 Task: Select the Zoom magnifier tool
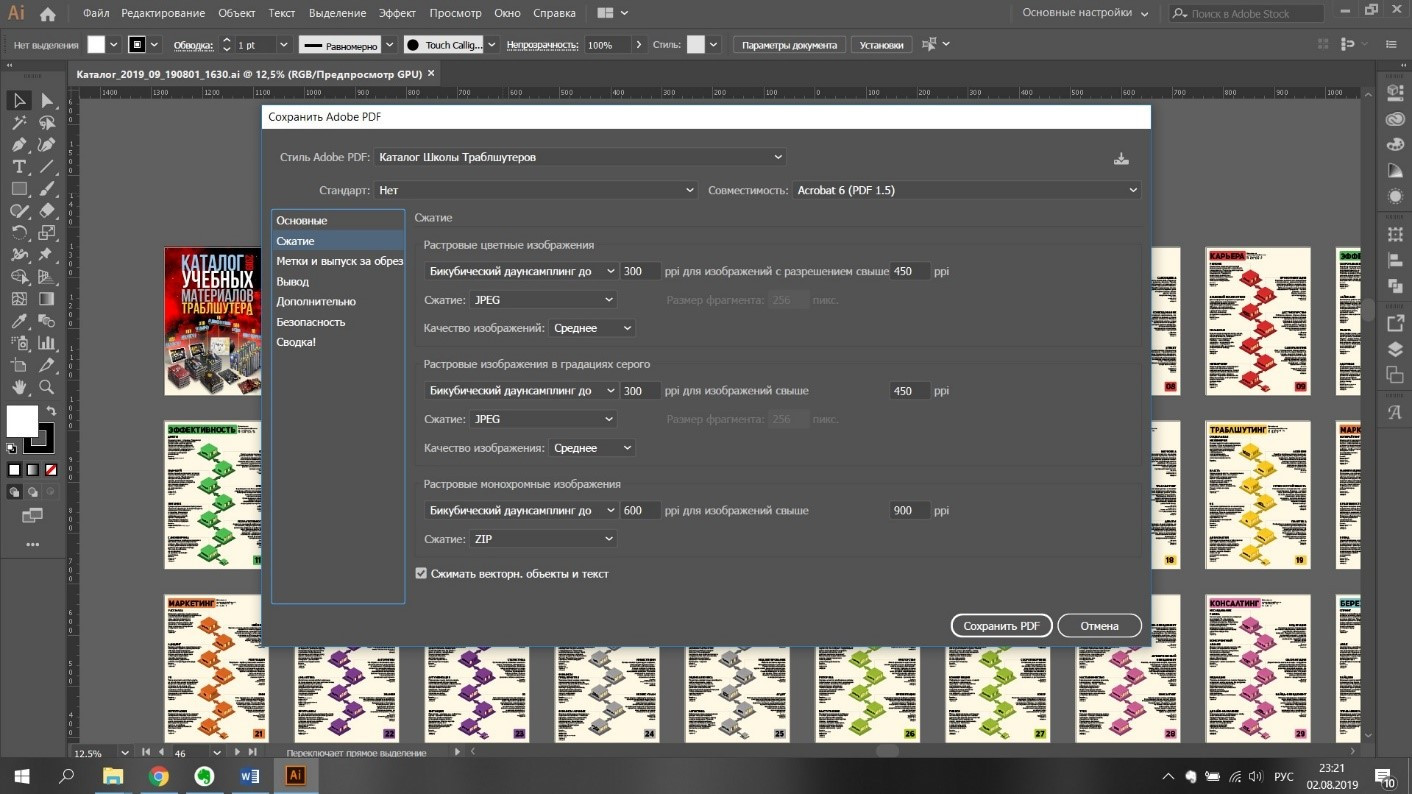47,387
